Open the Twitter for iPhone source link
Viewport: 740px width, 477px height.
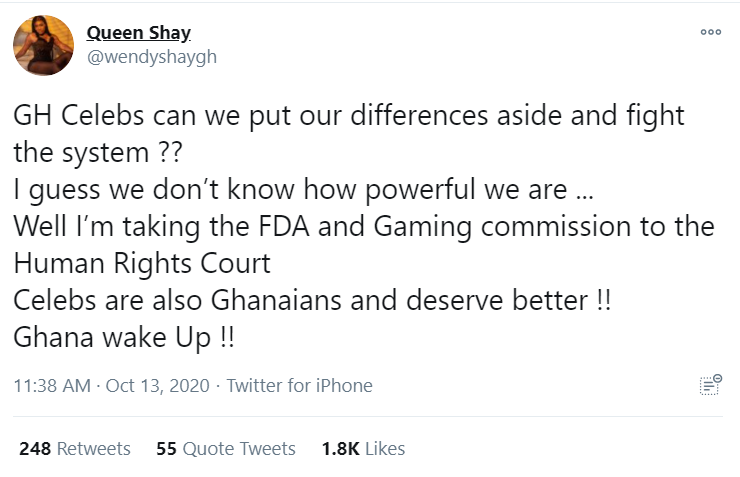tap(299, 386)
